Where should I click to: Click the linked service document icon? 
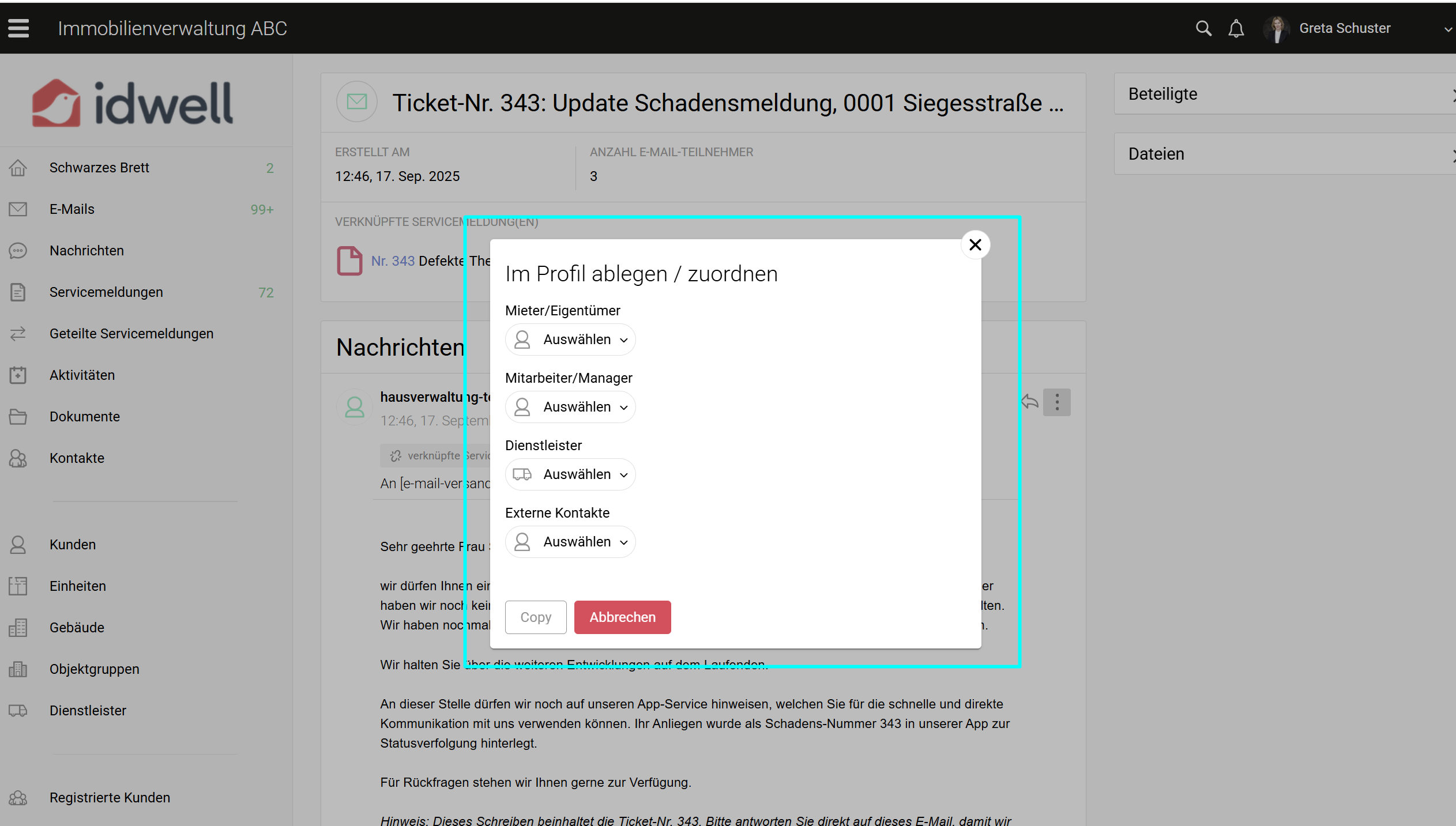click(x=349, y=261)
